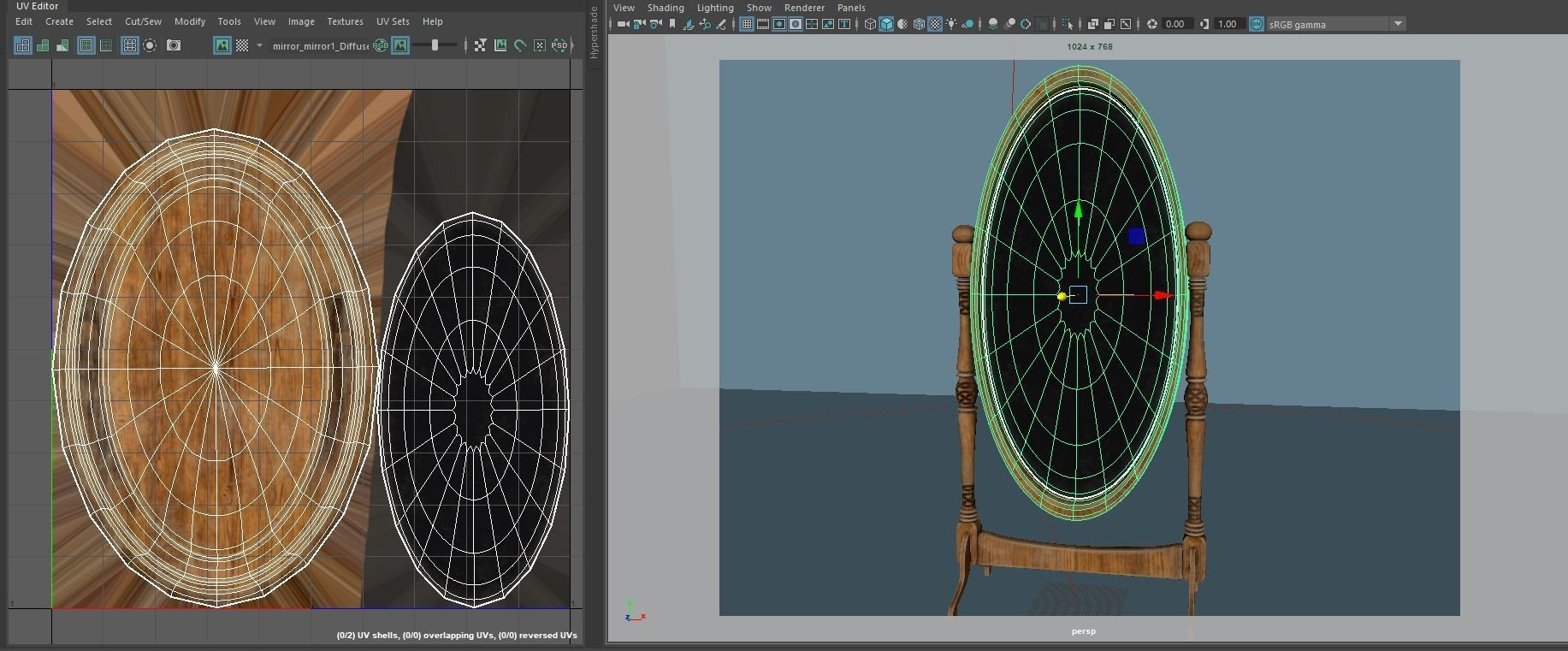Switch viewport to wireframe mode
The image size is (1568, 651).
(870, 24)
